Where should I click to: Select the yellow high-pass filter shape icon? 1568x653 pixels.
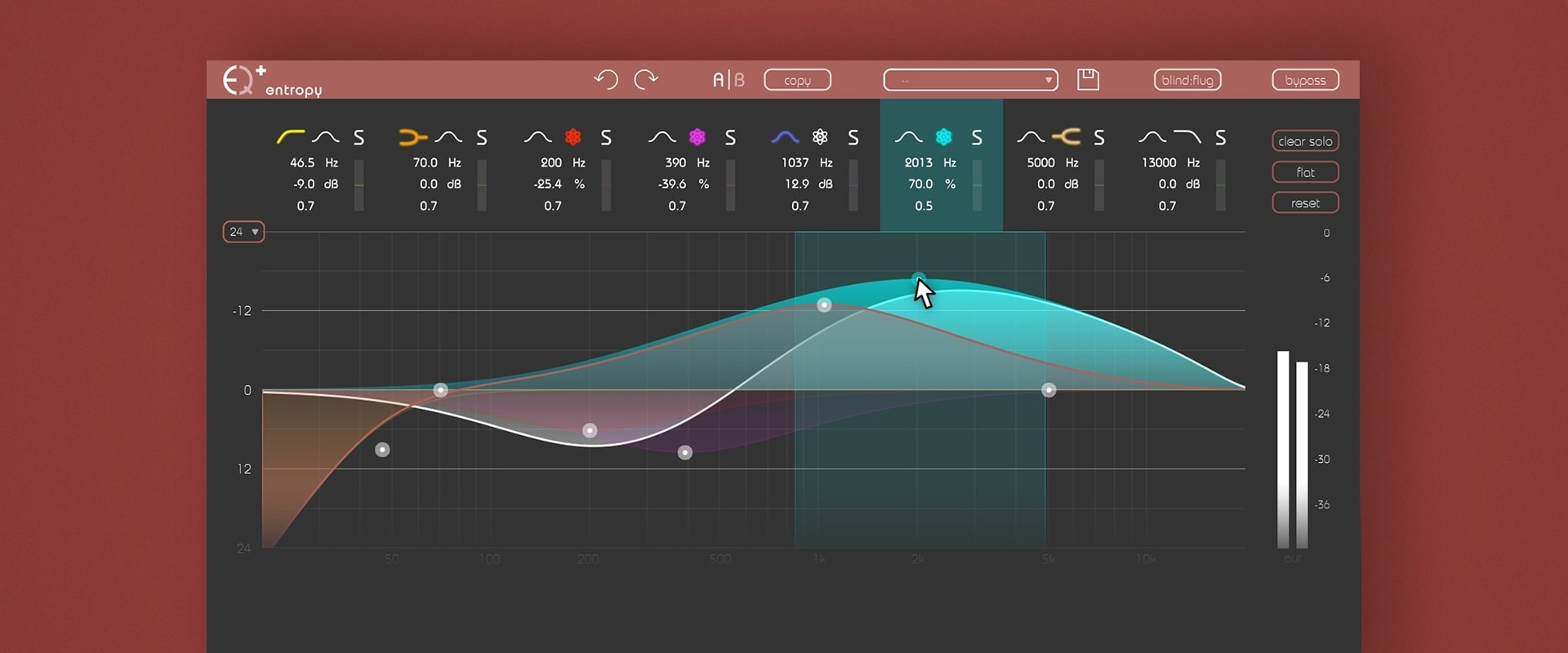[290, 137]
